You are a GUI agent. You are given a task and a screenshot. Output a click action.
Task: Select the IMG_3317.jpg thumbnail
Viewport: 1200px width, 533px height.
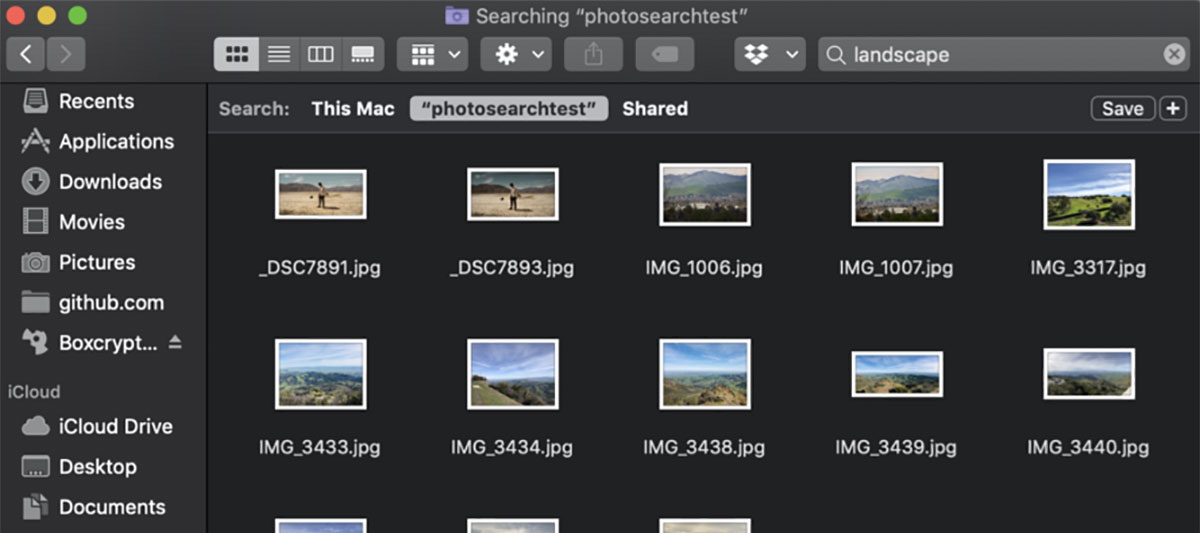(1088, 194)
